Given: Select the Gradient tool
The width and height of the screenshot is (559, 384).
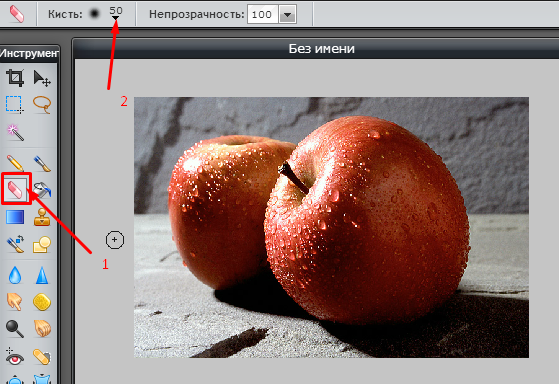Looking at the screenshot, I should pos(15,217).
